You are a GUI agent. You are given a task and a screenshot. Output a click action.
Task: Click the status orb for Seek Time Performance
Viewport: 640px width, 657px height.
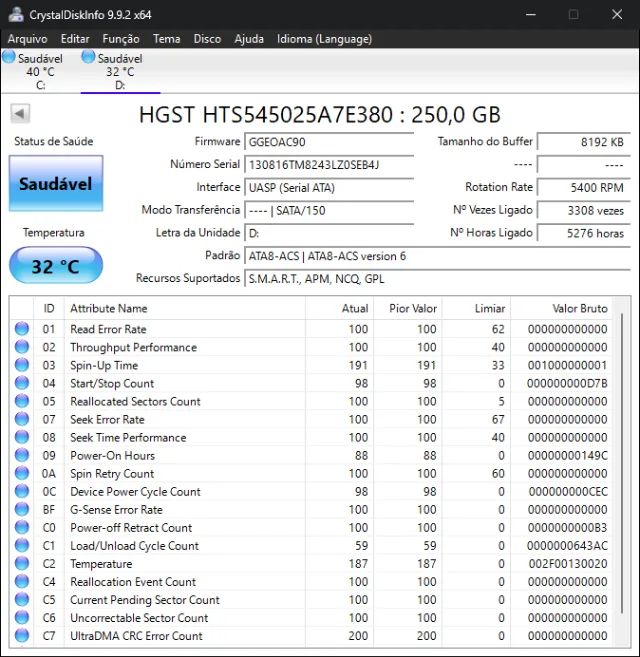click(22, 437)
